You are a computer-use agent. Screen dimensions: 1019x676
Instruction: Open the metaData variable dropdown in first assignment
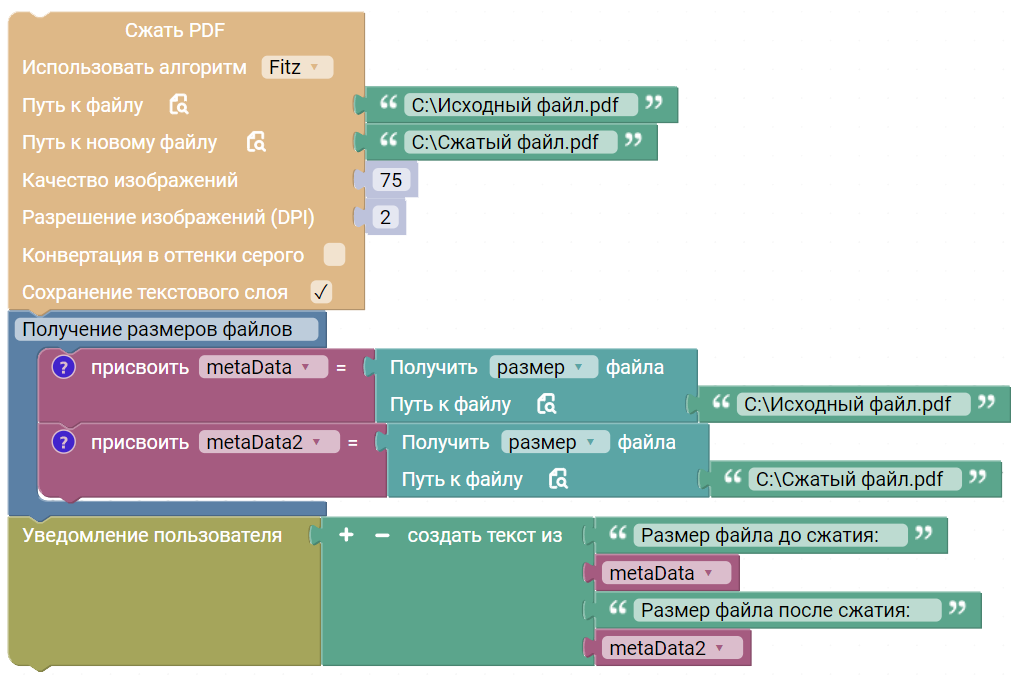tap(263, 367)
